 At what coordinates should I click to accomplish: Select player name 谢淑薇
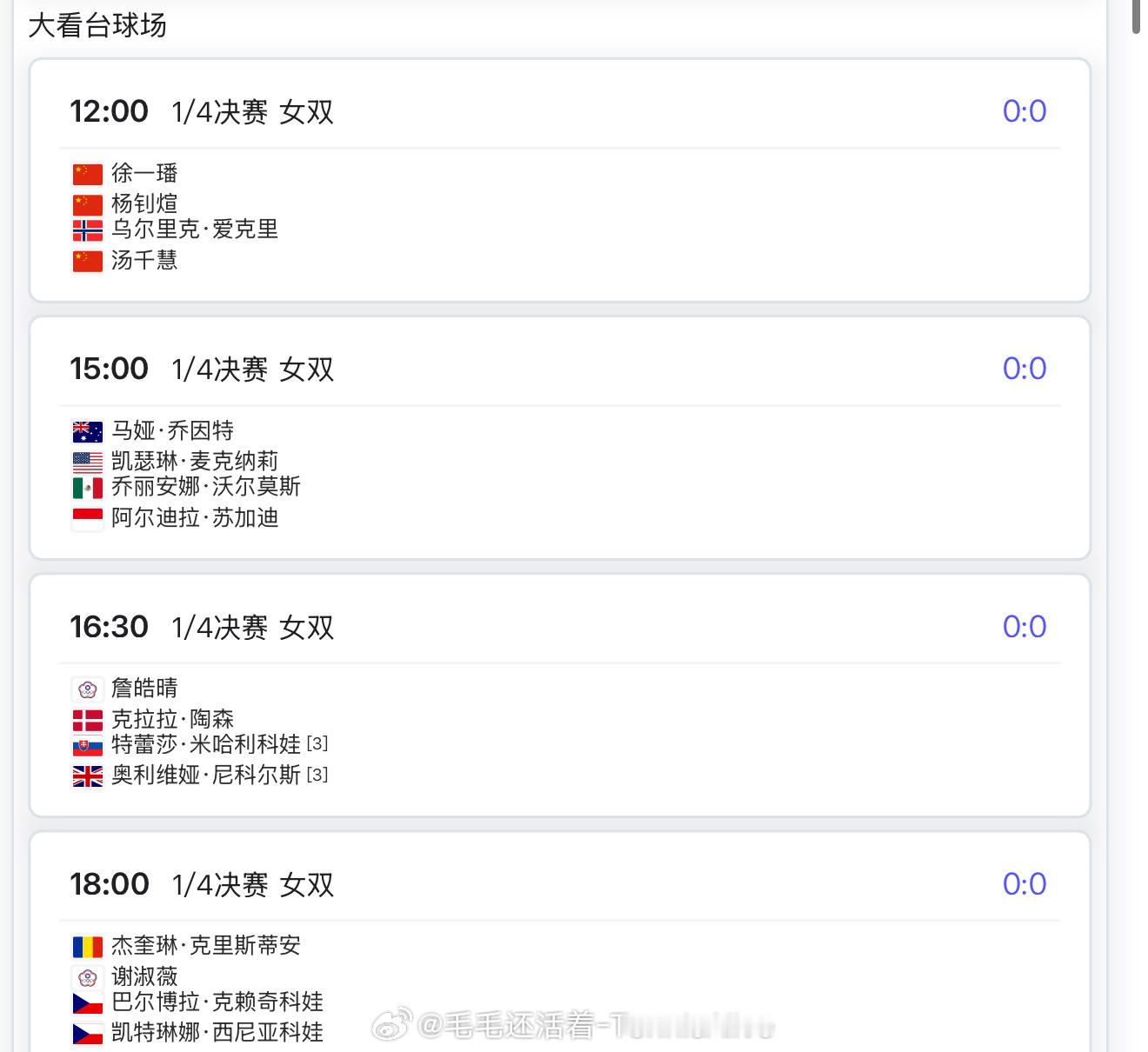pos(144,977)
